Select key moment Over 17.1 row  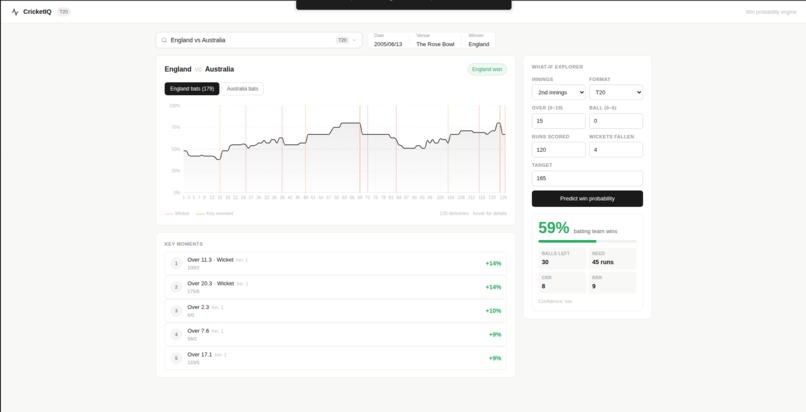pos(336,358)
